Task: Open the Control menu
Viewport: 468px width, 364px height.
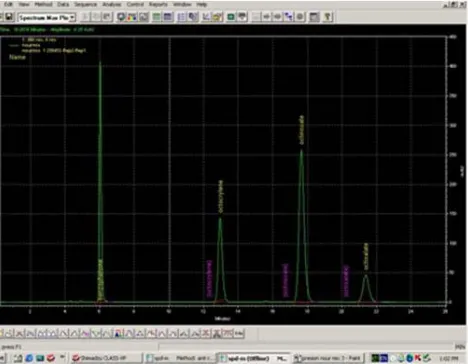Action: [135, 4]
